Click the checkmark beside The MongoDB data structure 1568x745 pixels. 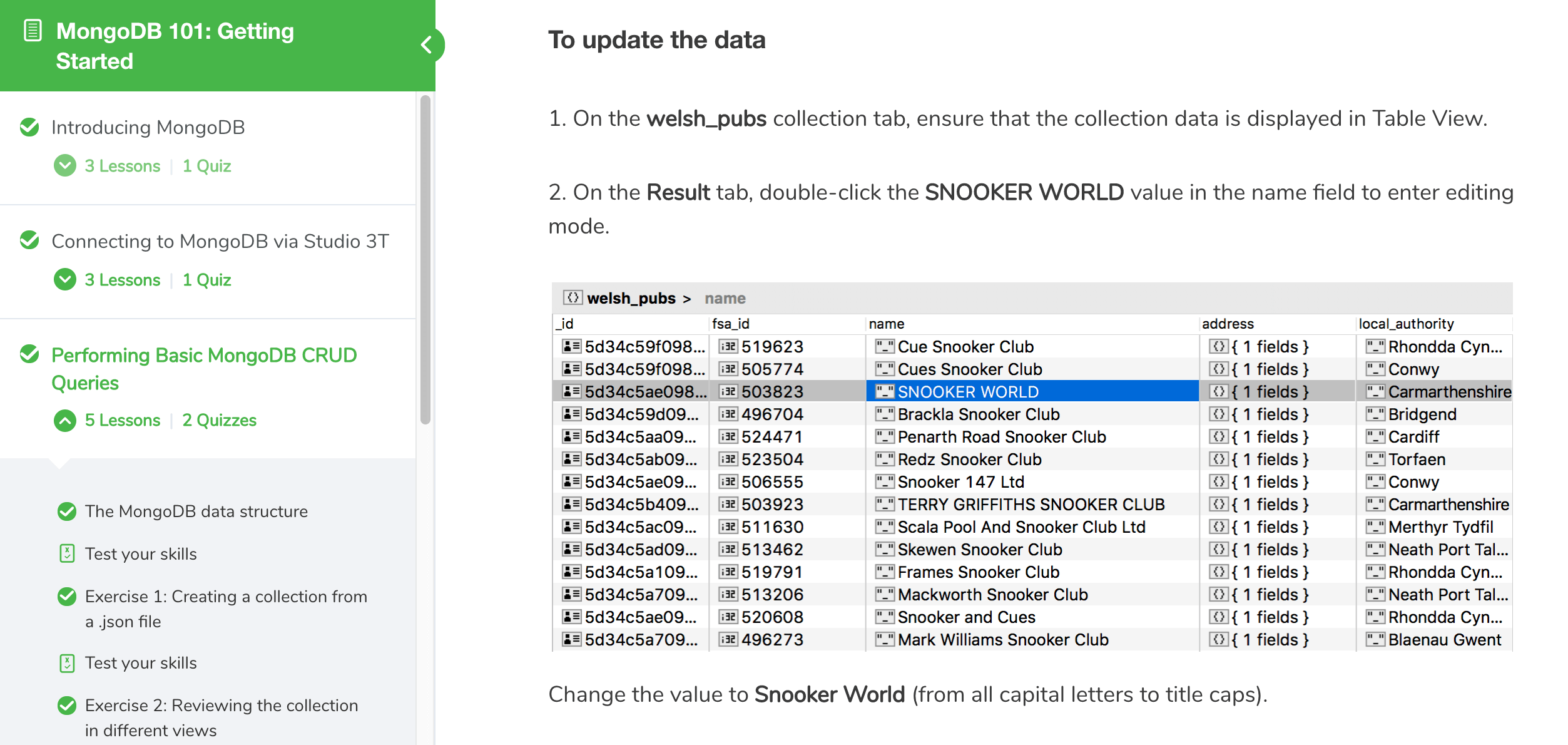coord(67,511)
